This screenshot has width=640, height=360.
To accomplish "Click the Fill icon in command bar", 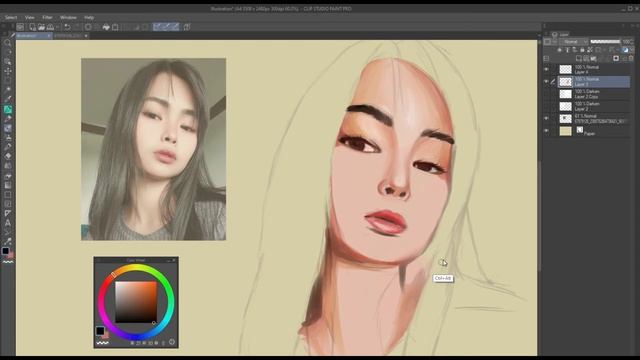I will 106,27.
